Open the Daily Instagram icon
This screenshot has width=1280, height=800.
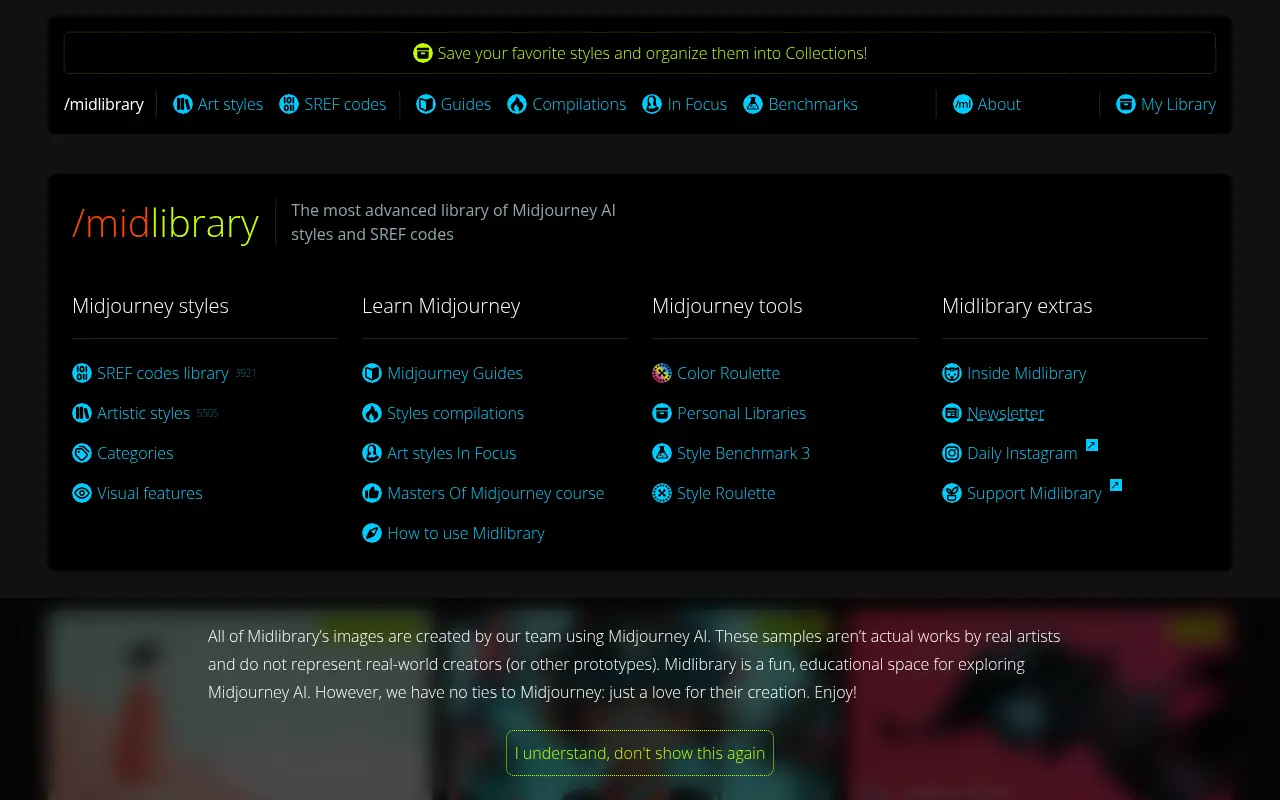952,453
